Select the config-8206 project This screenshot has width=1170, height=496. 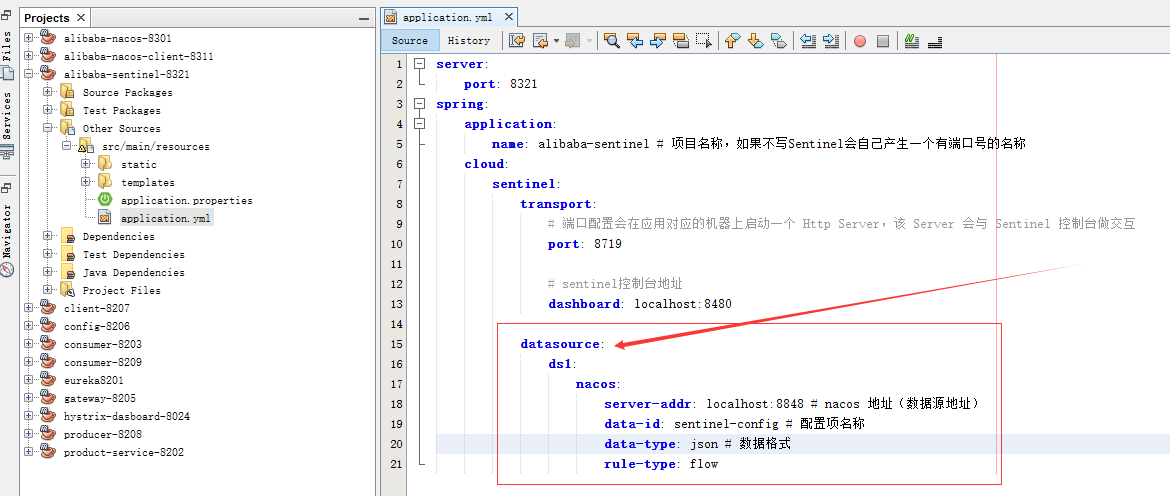point(97,326)
